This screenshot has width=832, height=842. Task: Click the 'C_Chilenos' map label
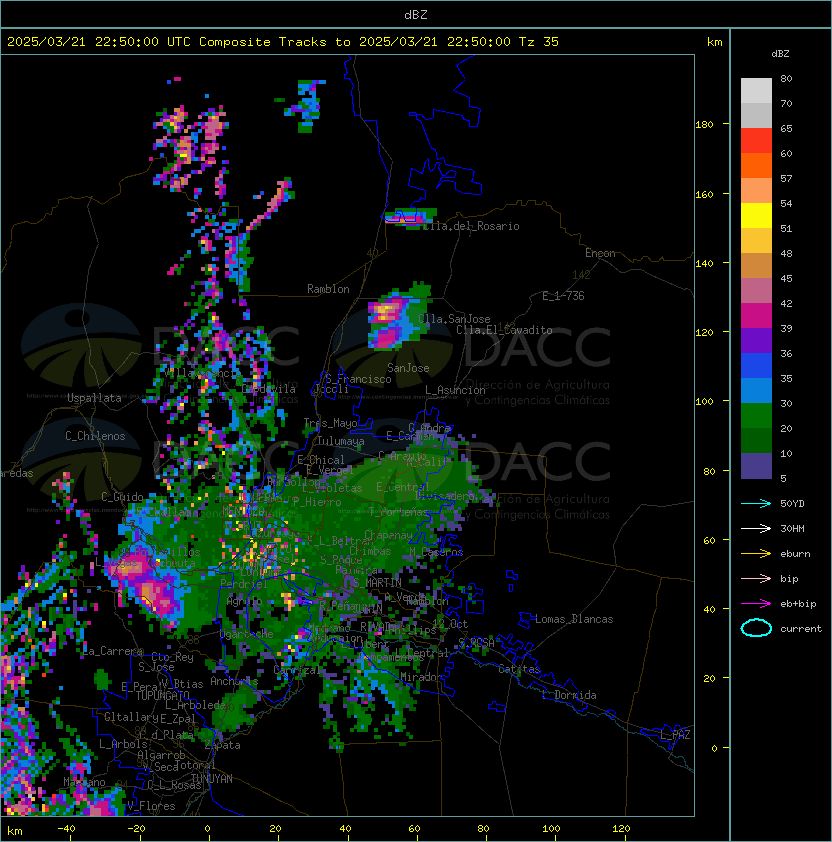pos(95,436)
